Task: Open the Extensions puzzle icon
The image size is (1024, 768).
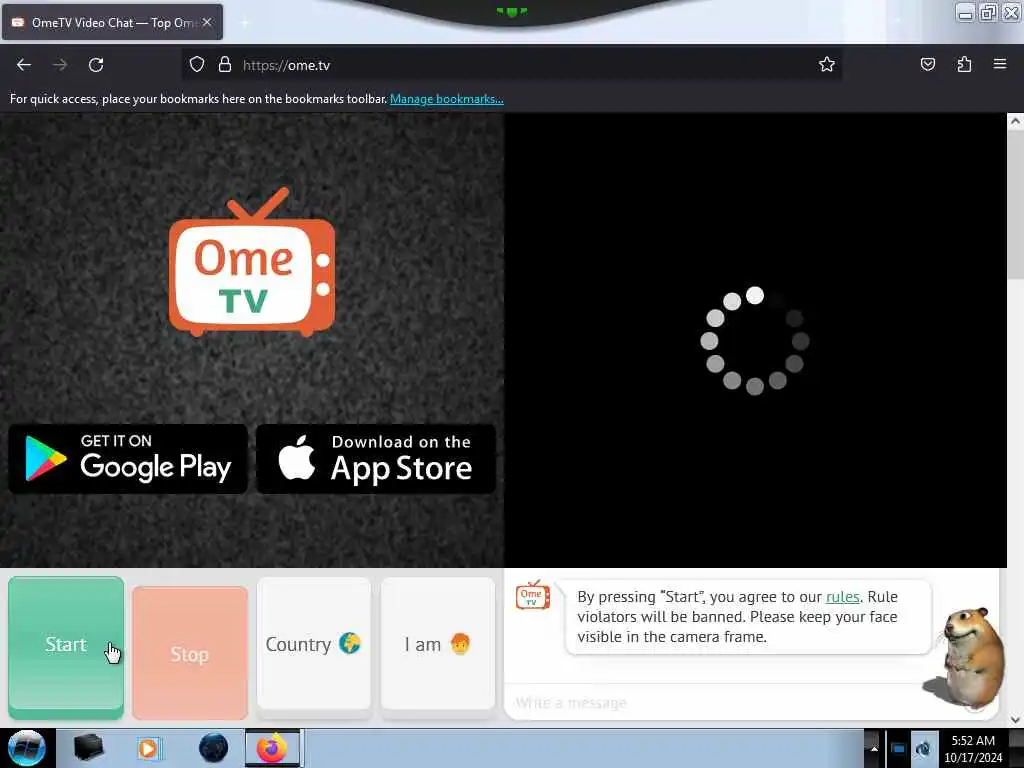Action: (964, 64)
